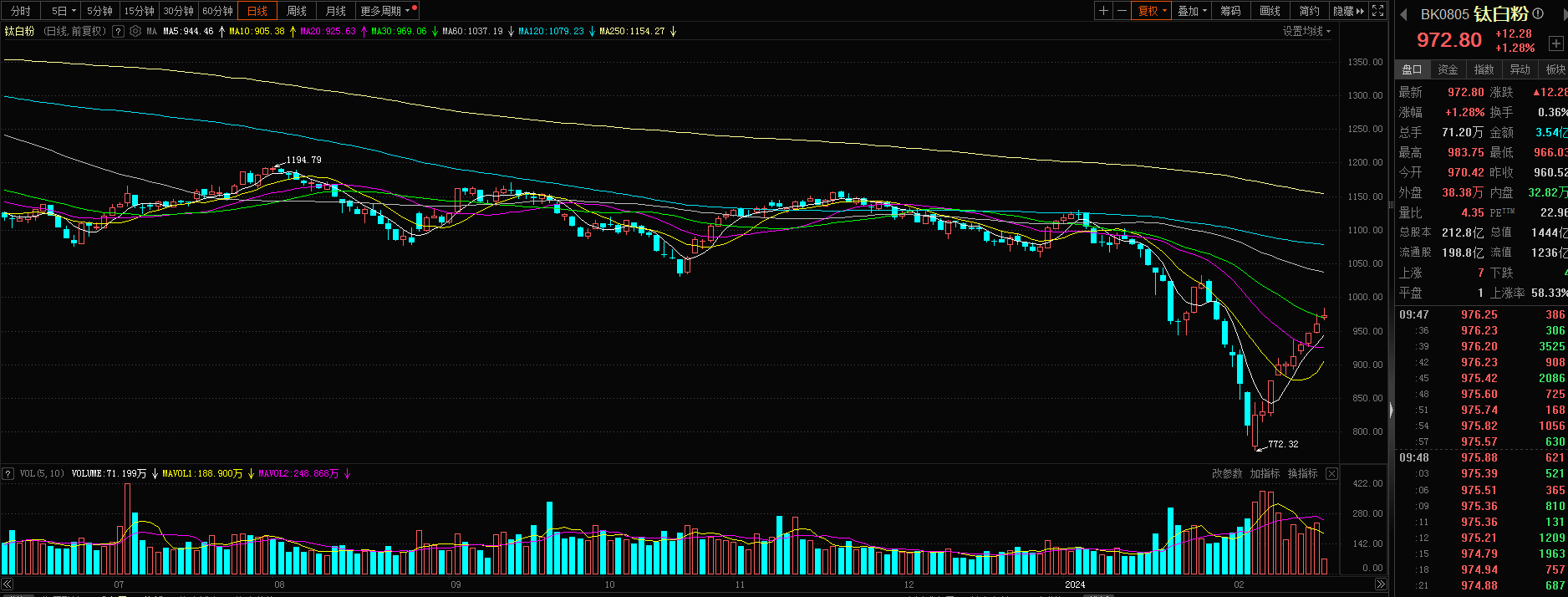
Task: Open the 更多周期 dropdown
Action: 385,11
